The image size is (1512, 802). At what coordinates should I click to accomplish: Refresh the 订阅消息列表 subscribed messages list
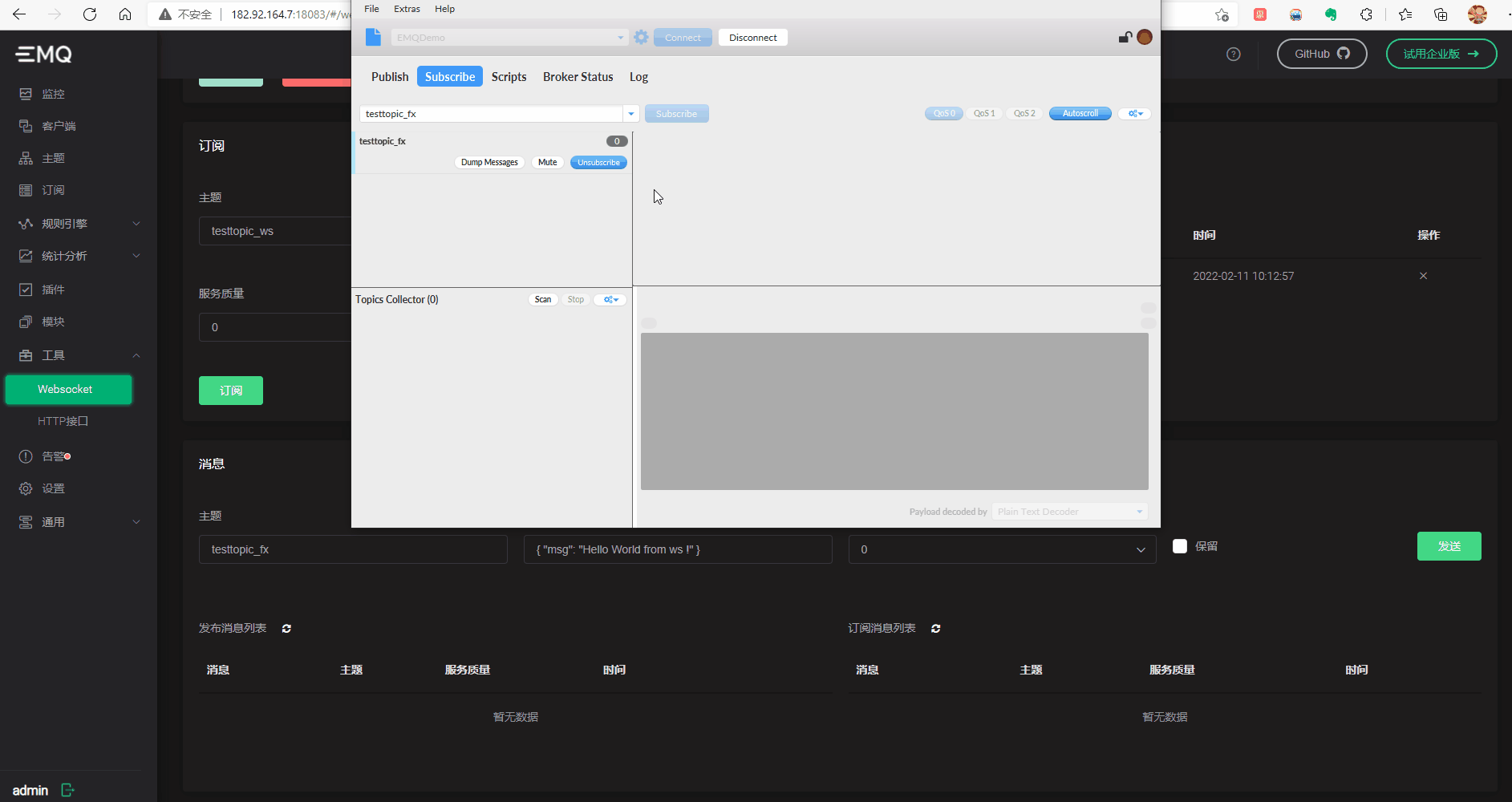point(935,629)
